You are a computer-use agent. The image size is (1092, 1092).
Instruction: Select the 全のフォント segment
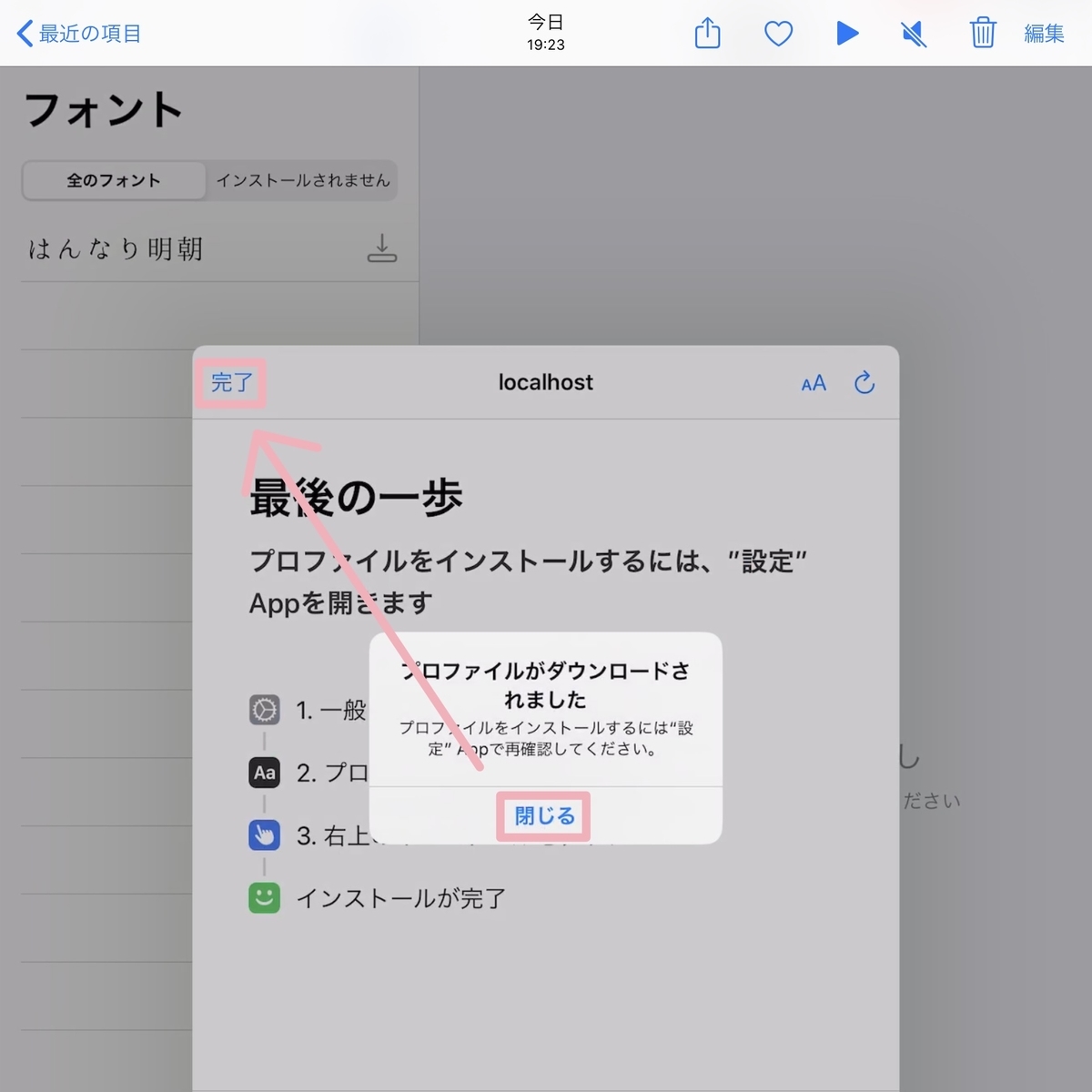pyautogui.click(x=113, y=180)
